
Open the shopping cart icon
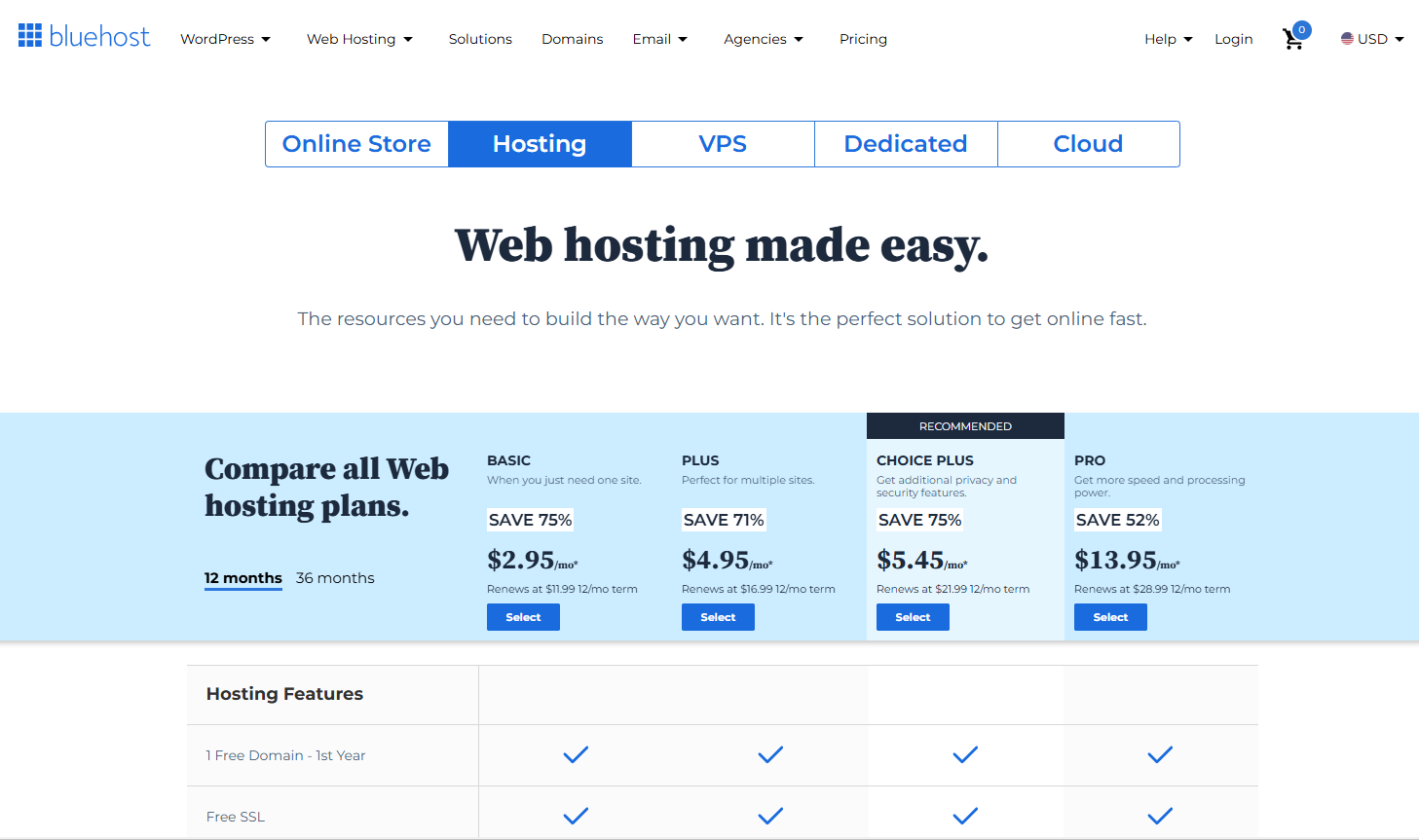pyautogui.click(x=1293, y=39)
